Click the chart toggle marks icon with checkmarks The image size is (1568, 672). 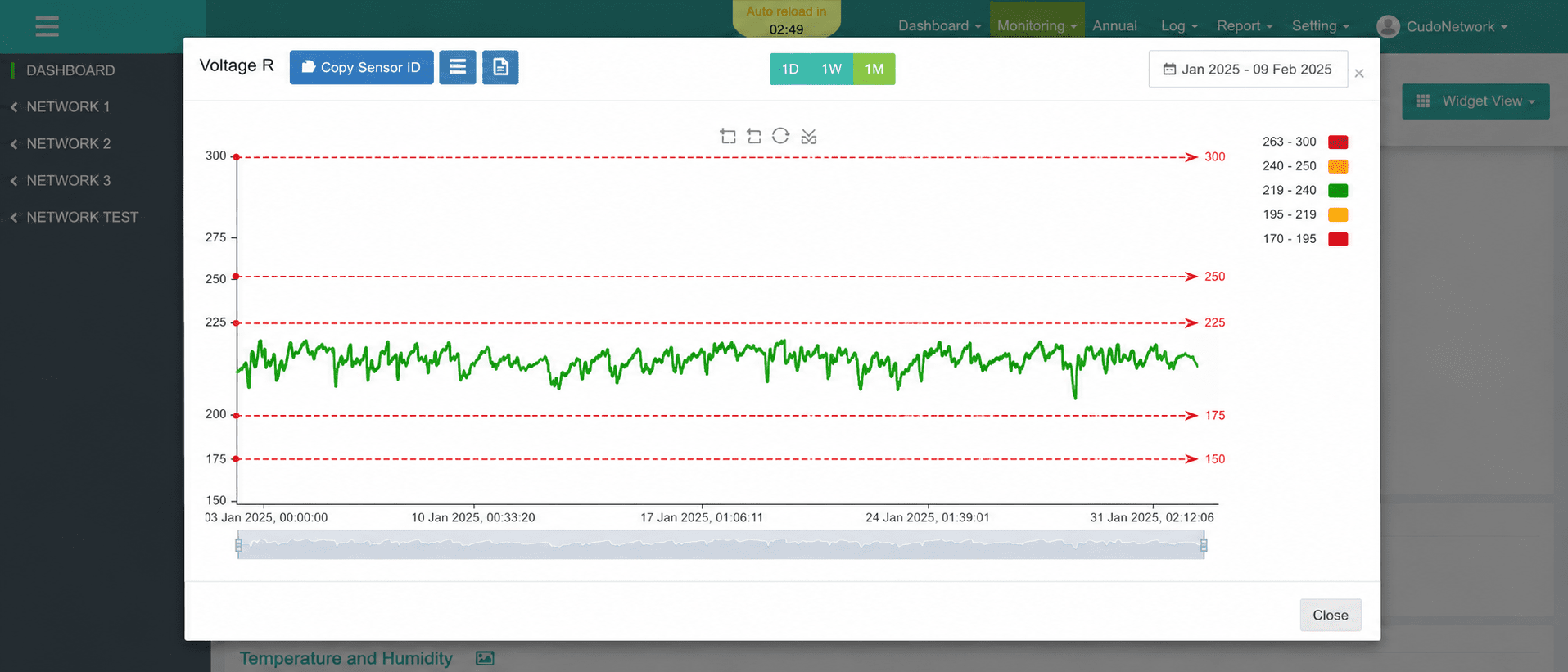[x=808, y=136]
